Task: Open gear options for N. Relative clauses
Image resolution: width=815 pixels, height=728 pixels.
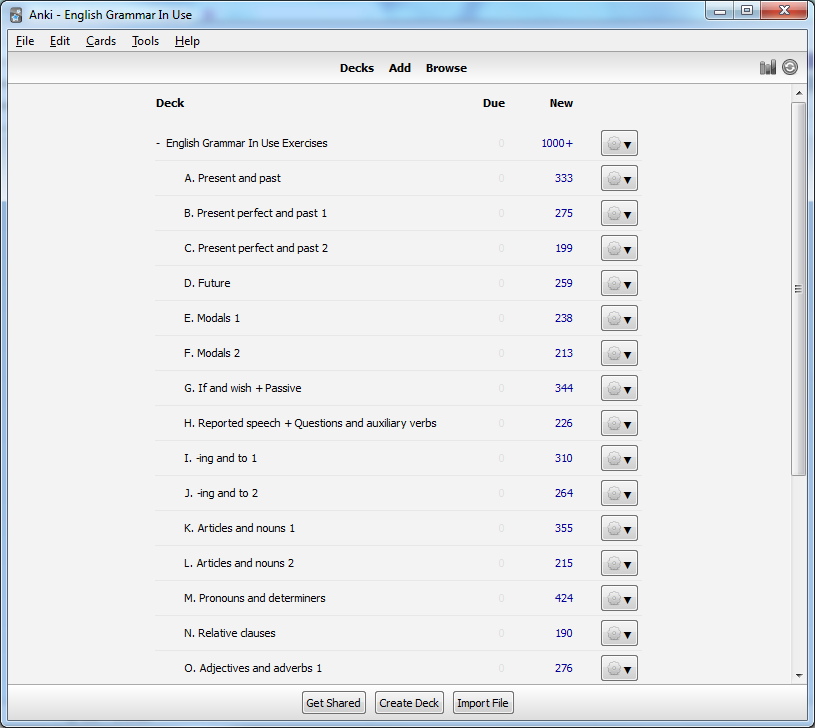Action: coord(619,633)
